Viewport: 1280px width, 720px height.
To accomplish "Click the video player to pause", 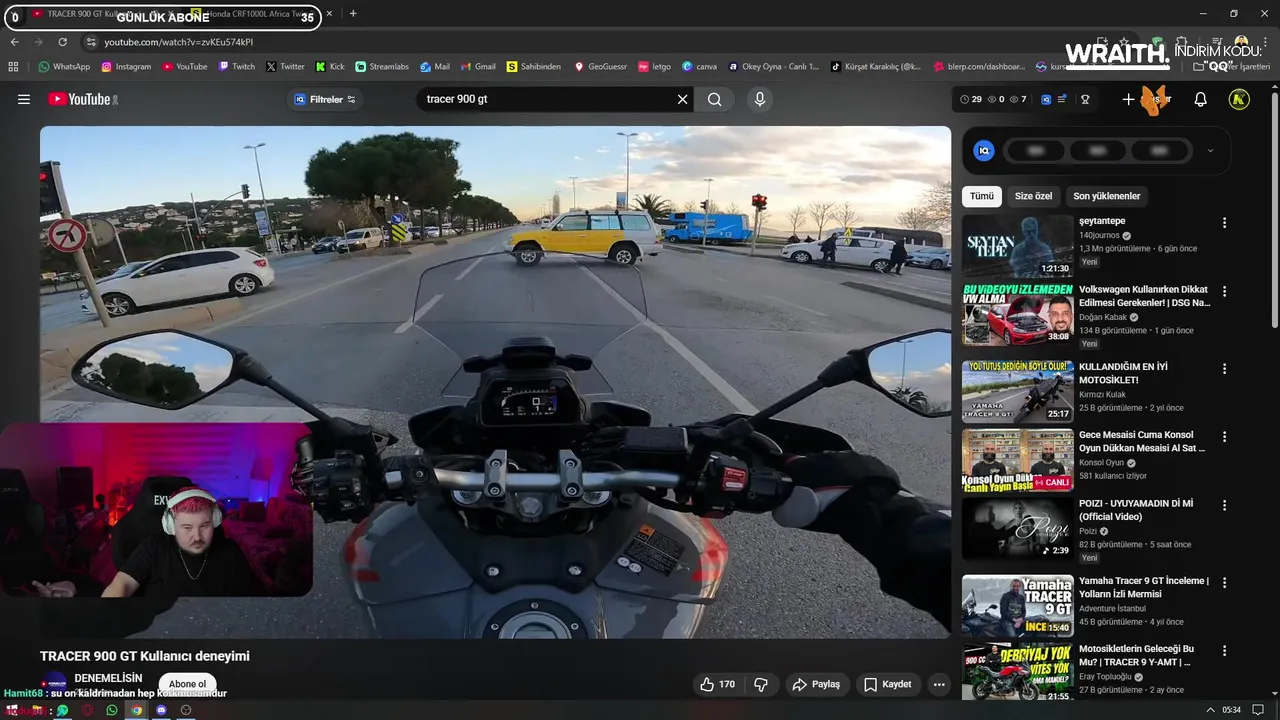I will click(x=495, y=382).
